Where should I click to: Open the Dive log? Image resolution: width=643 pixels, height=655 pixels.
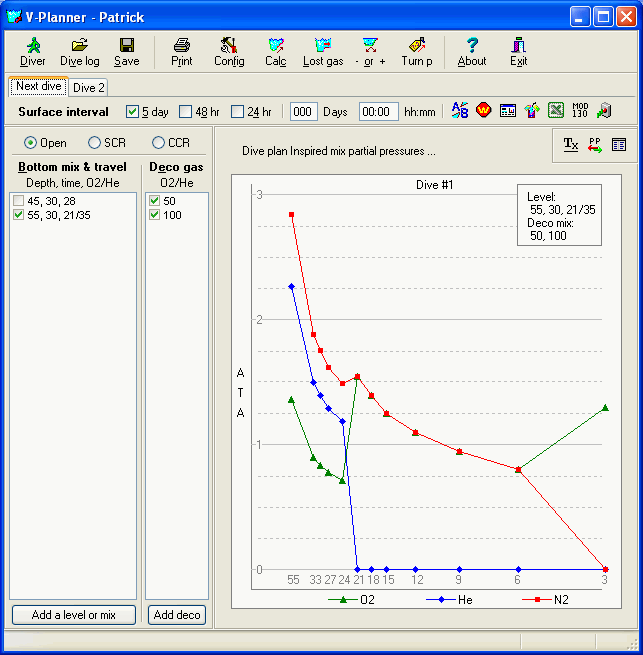[80, 51]
